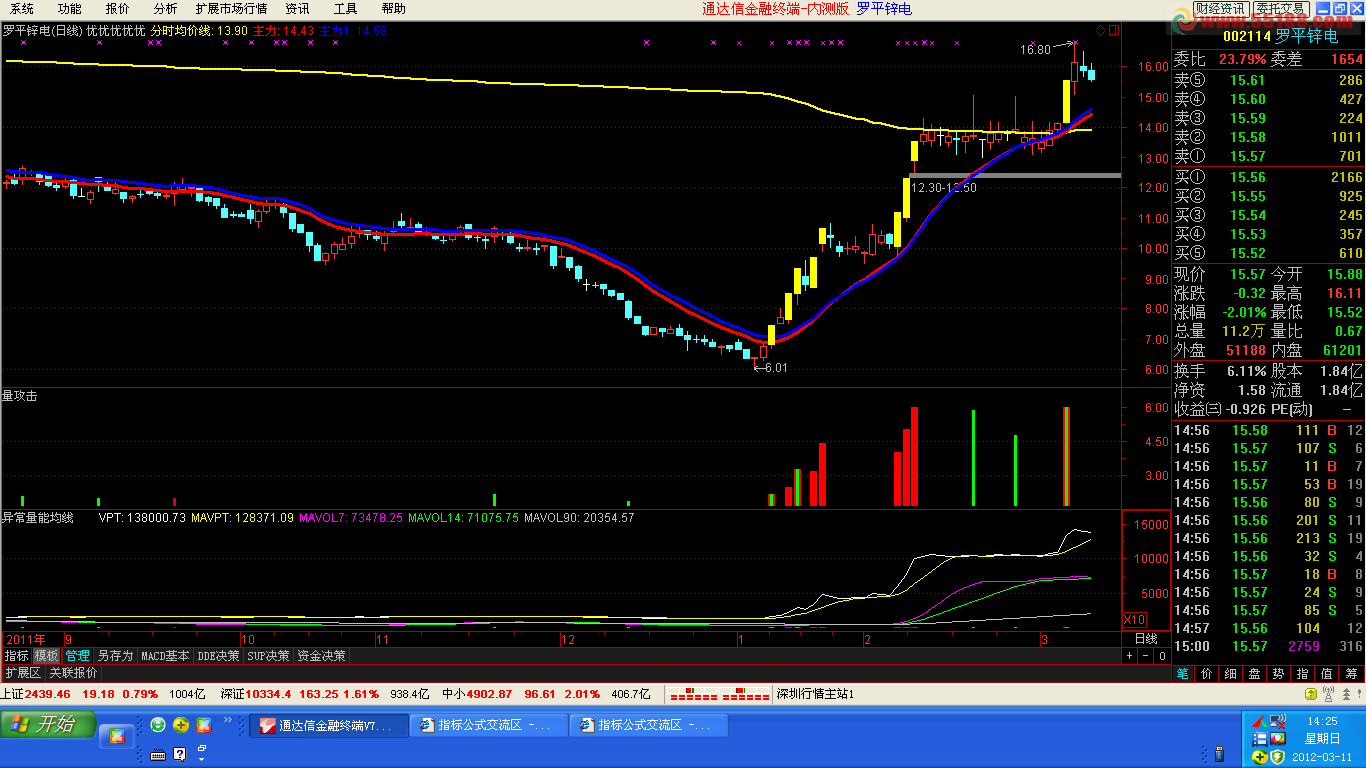Open the 扩展区 tab
The image size is (1366, 768).
23,673
